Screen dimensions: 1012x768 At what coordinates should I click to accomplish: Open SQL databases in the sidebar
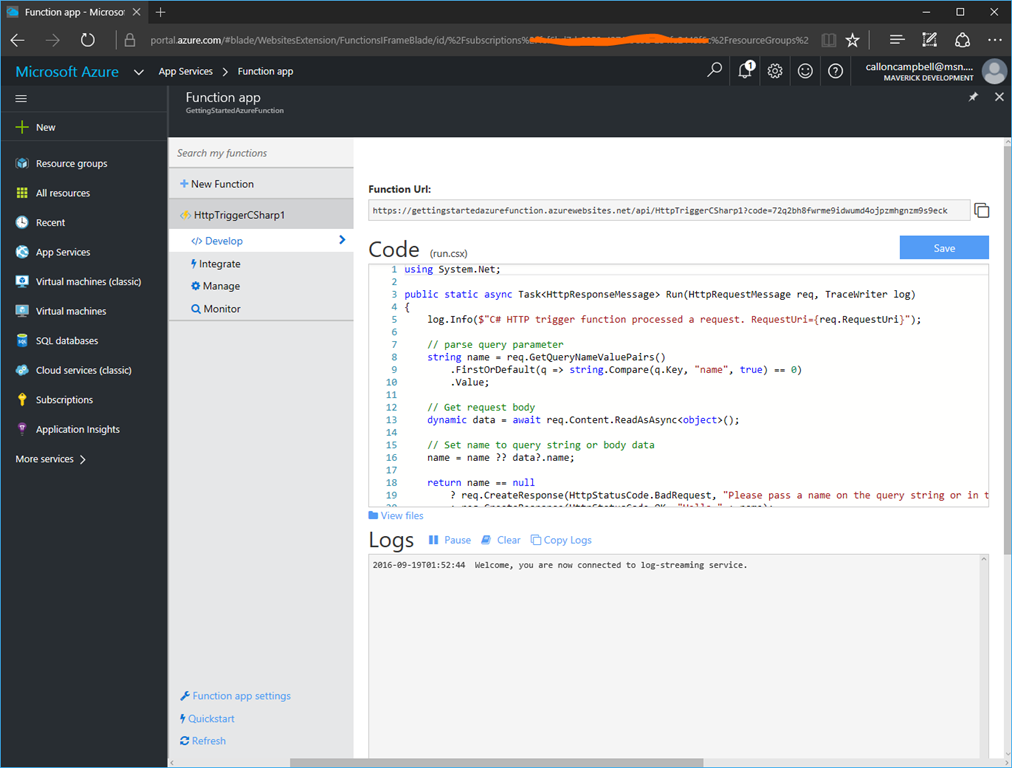click(x=66, y=341)
